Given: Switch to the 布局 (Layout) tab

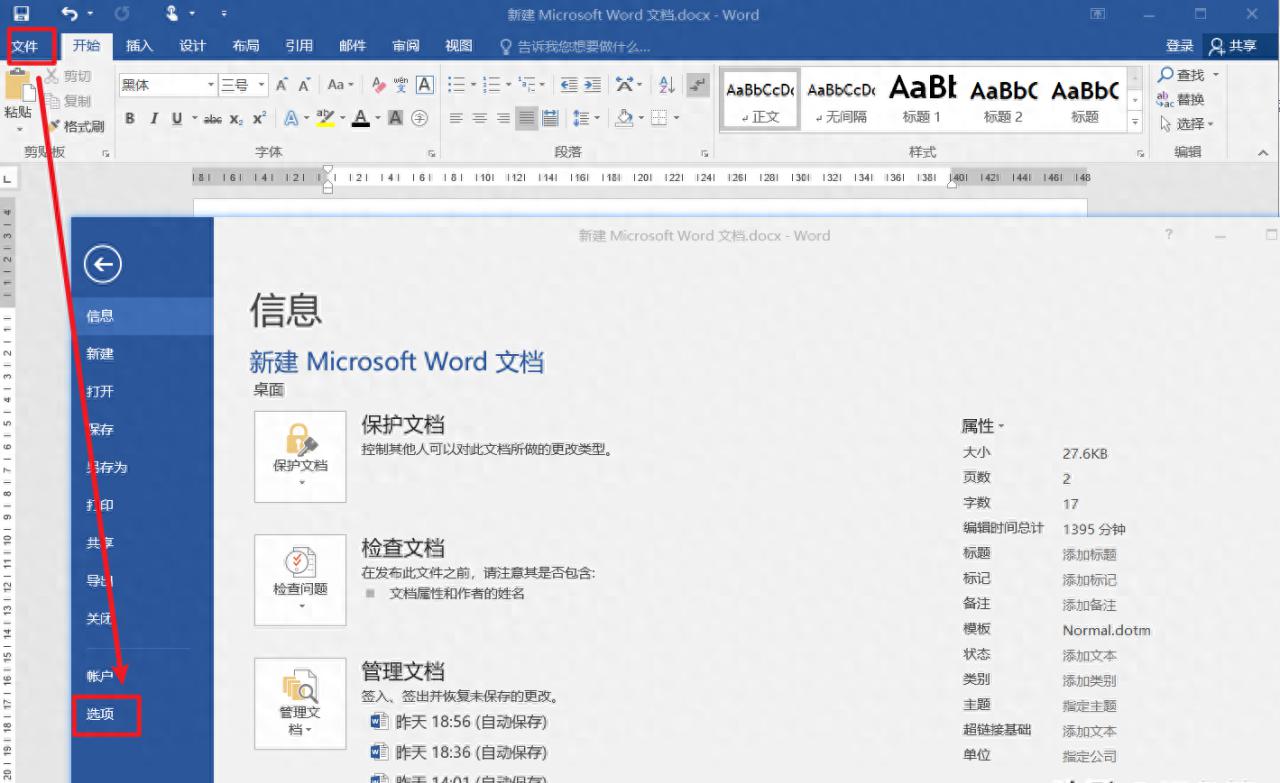Looking at the screenshot, I should tap(246, 46).
